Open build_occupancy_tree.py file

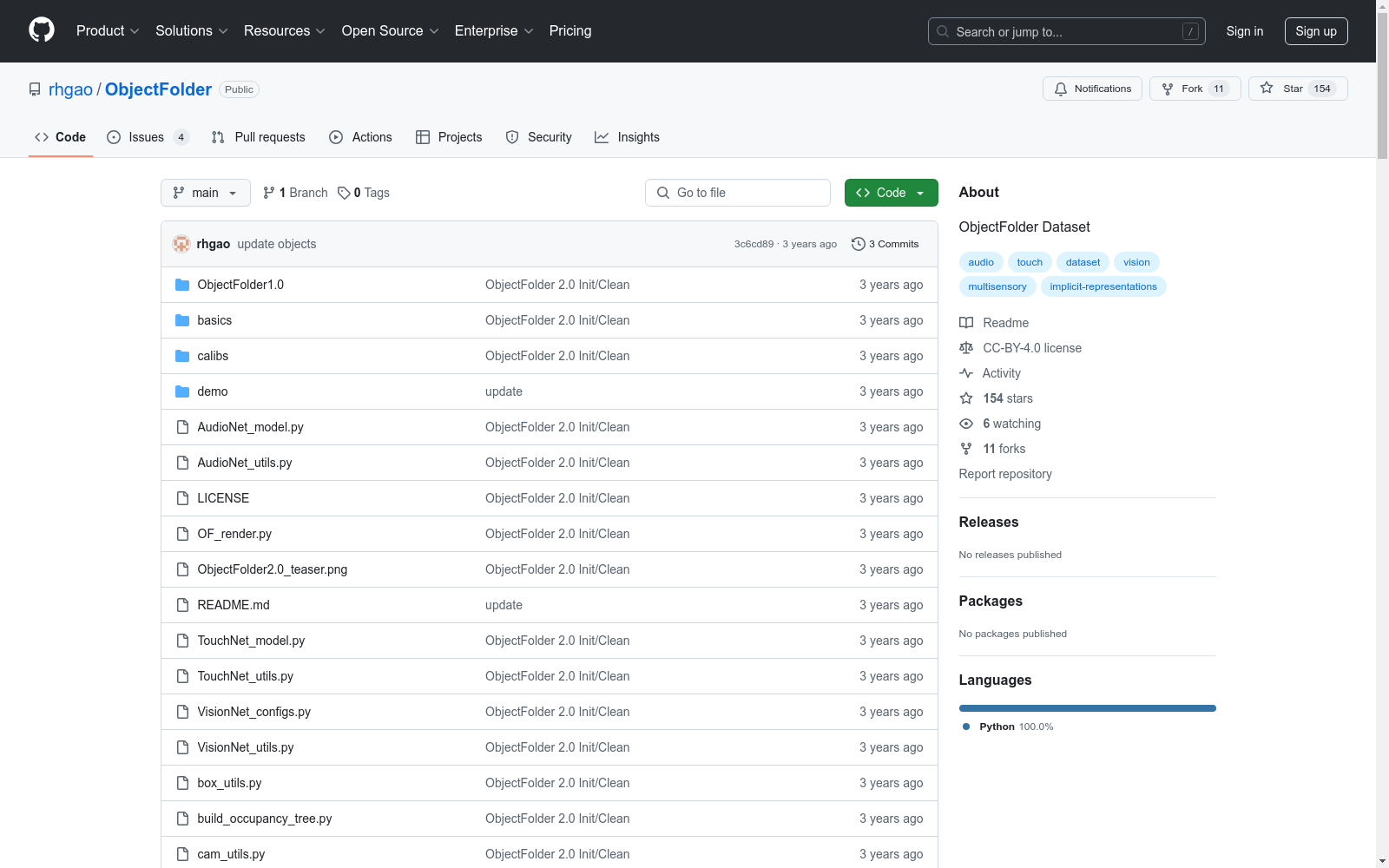[x=265, y=819]
